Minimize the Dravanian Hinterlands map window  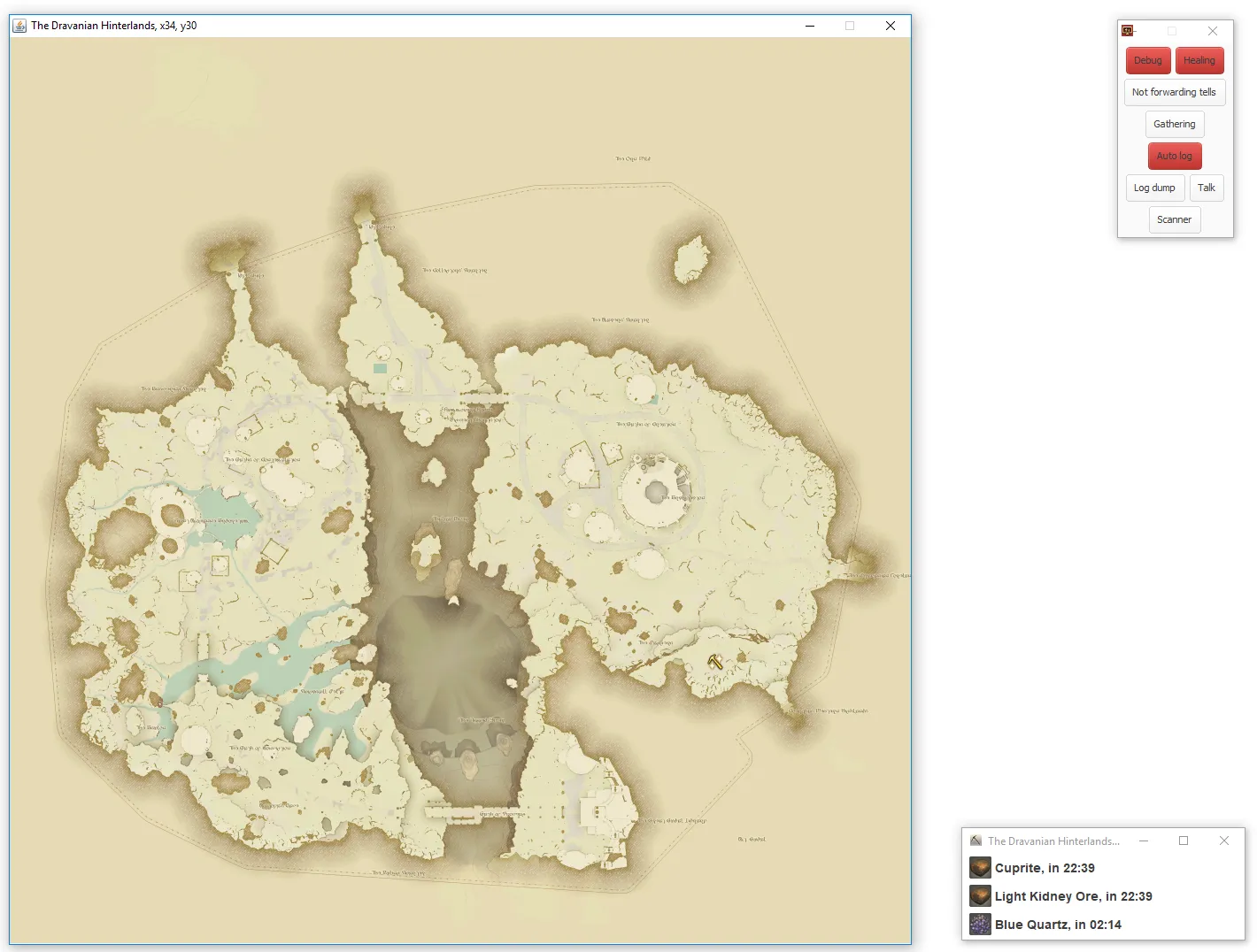pos(810,26)
